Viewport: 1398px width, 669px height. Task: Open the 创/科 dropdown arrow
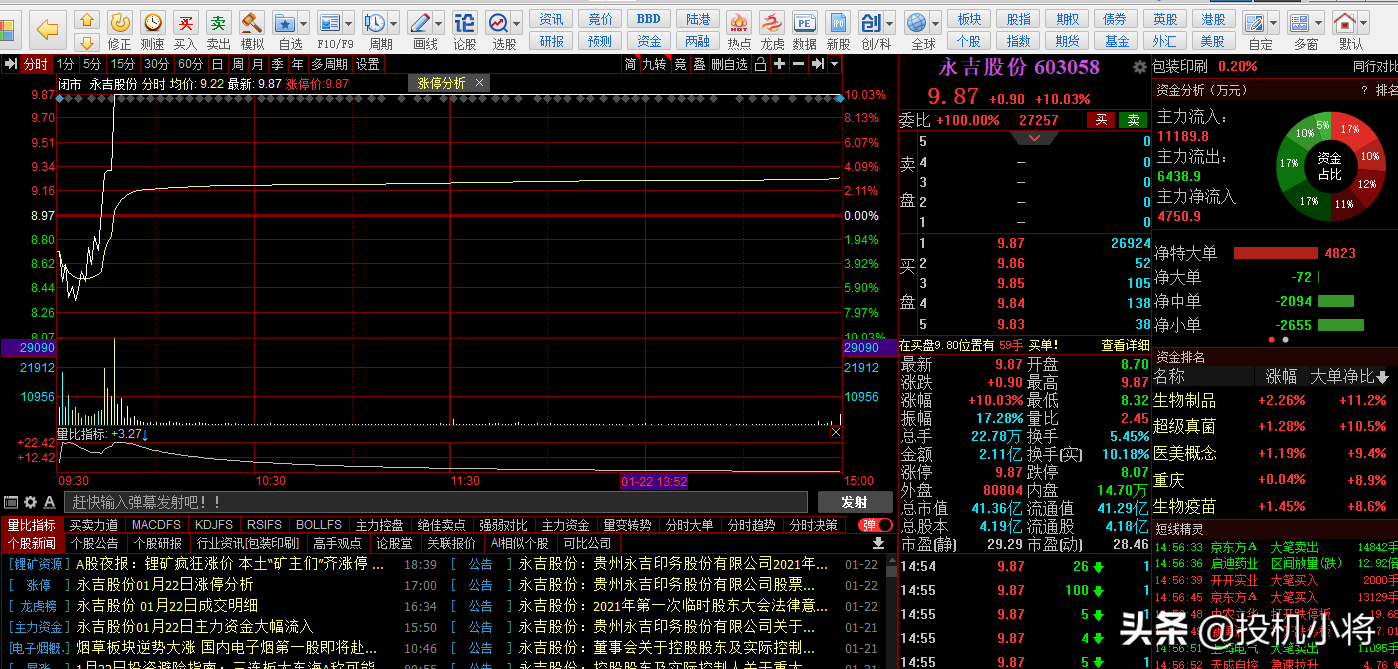pos(889,22)
